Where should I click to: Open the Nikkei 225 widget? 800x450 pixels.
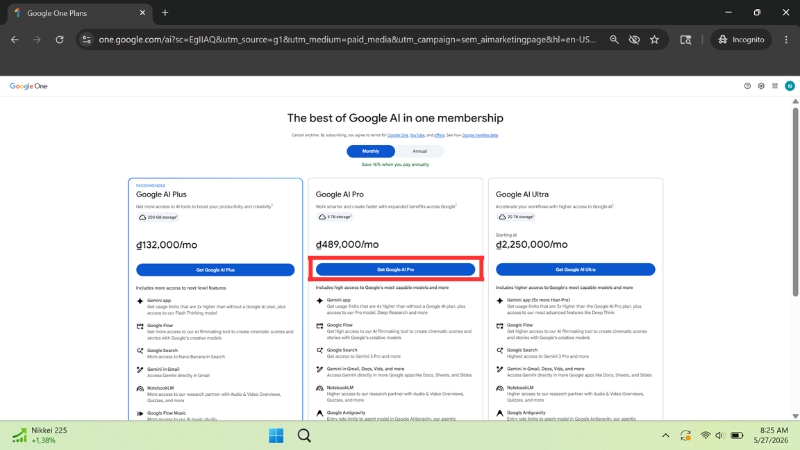pos(40,435)
